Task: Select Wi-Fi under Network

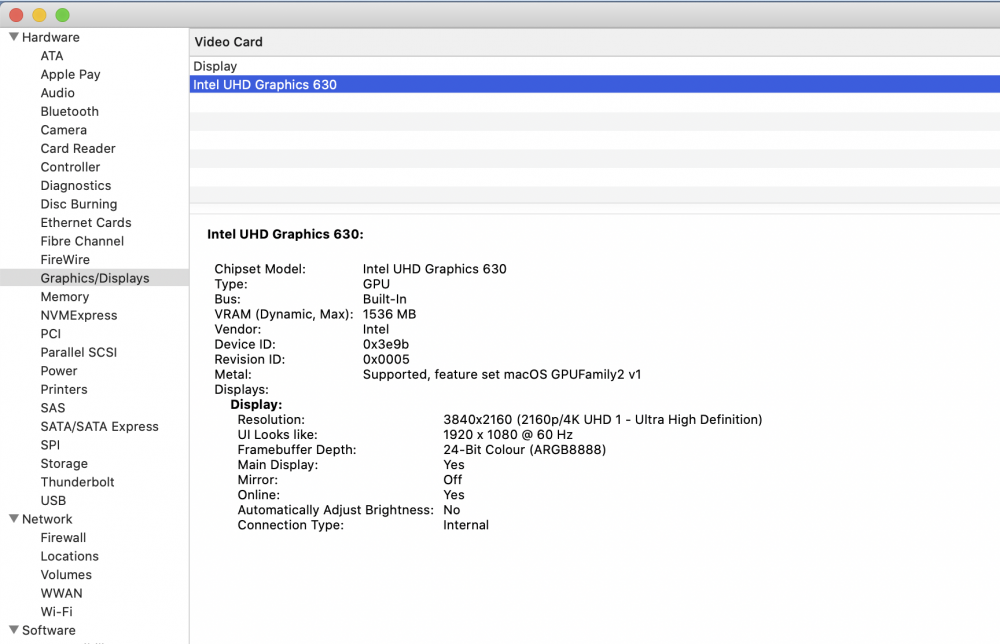Action: (57, 611)
